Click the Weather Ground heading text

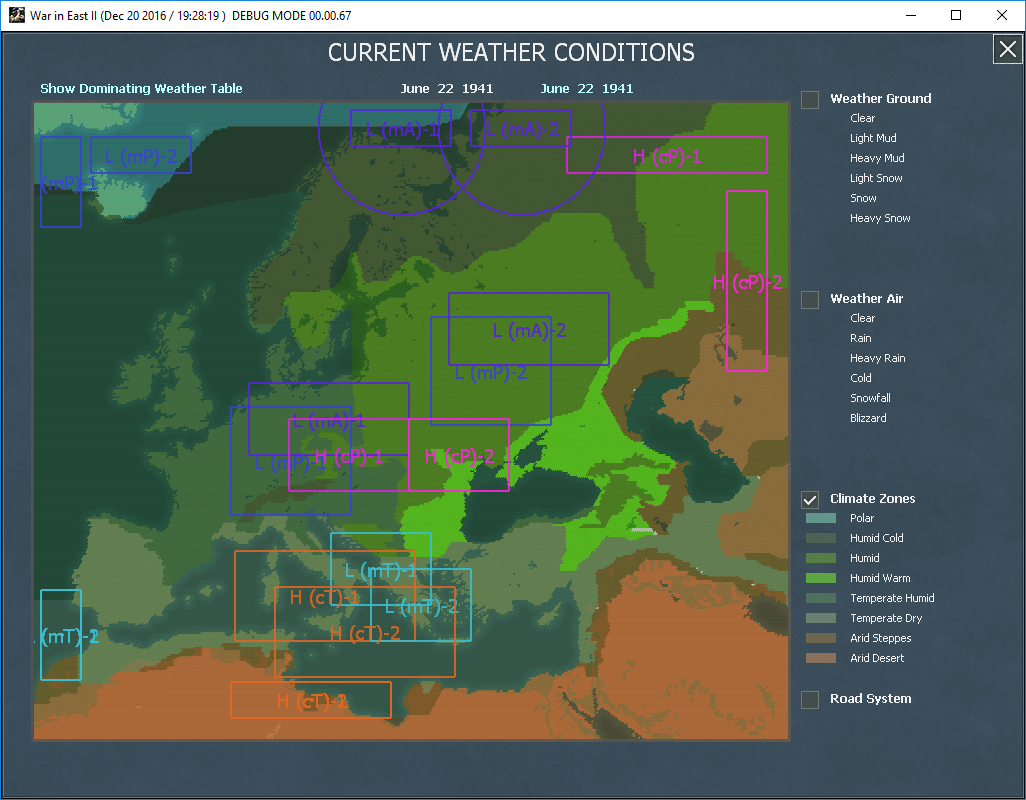point(881,99)
